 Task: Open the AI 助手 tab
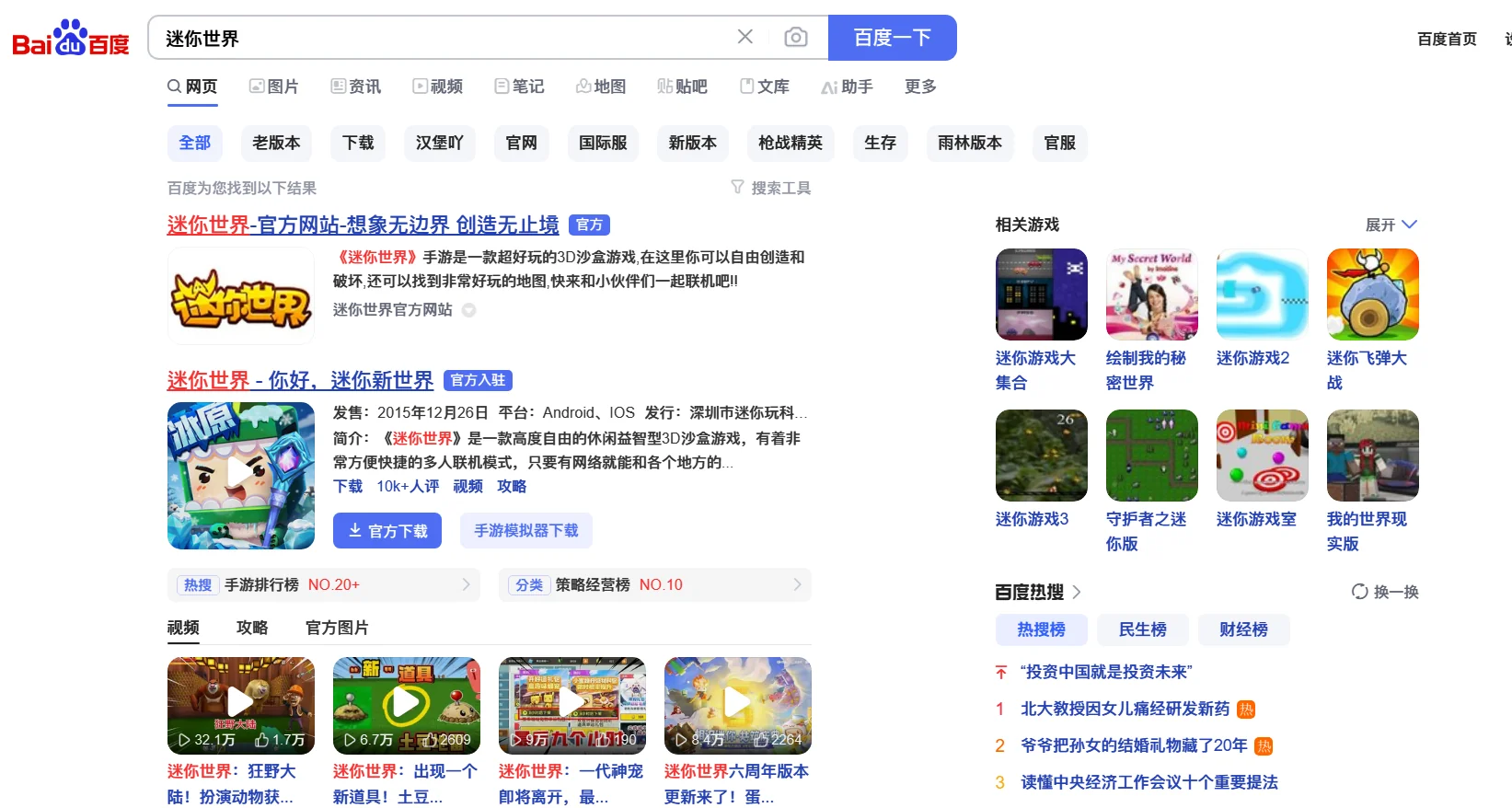[x=847, y=87]
